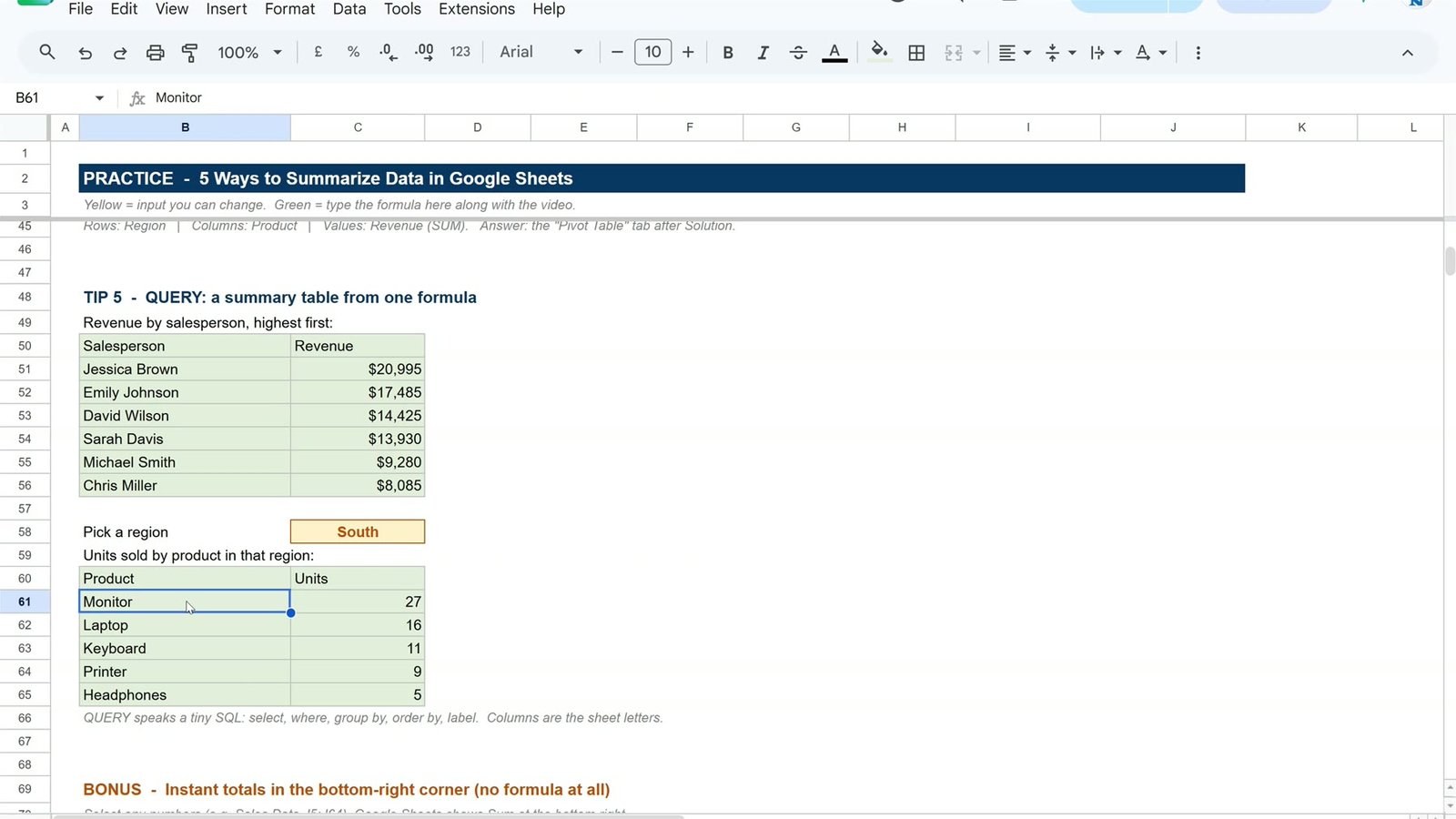Toggle italic formatting
The image size is (1456, 819).
(763, 53)
